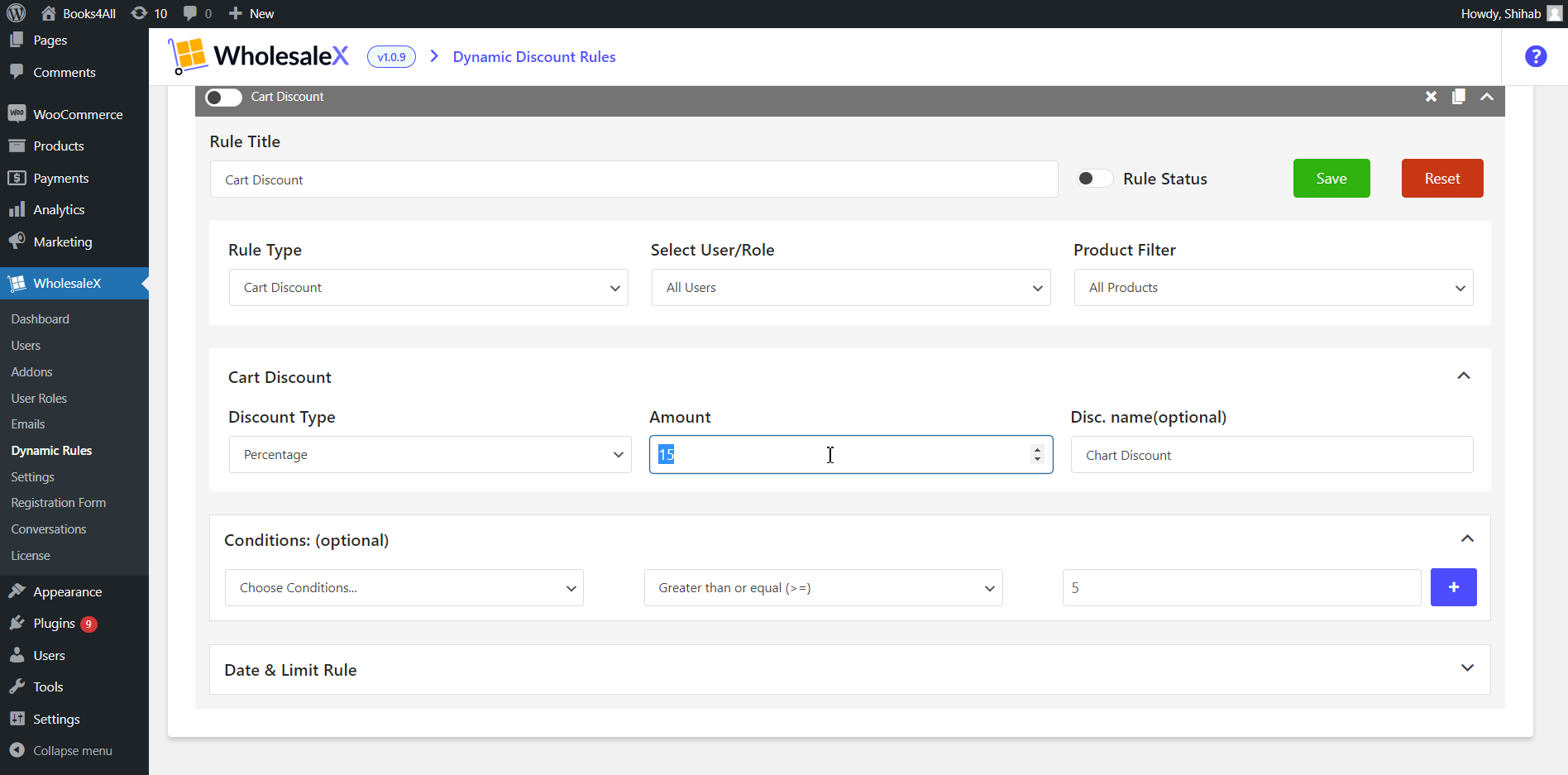Open the New content menu
This screenshot has height=775, width=1568.
(251, 13)
